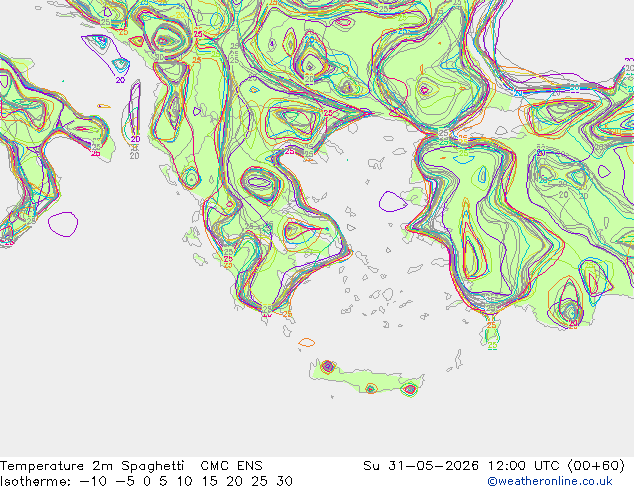The width and height of the screenshot is (634, 490).
Task: Click "30" in the Isotherme legend
Action: (x=285, y=482)
